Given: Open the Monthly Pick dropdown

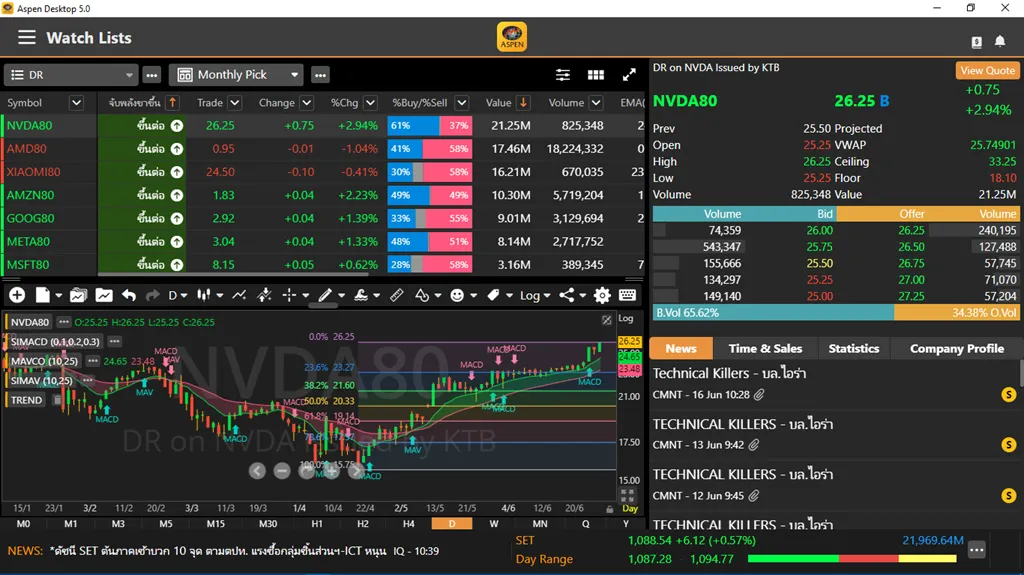Looking at the screenshot, I should (x=236, y=75).
